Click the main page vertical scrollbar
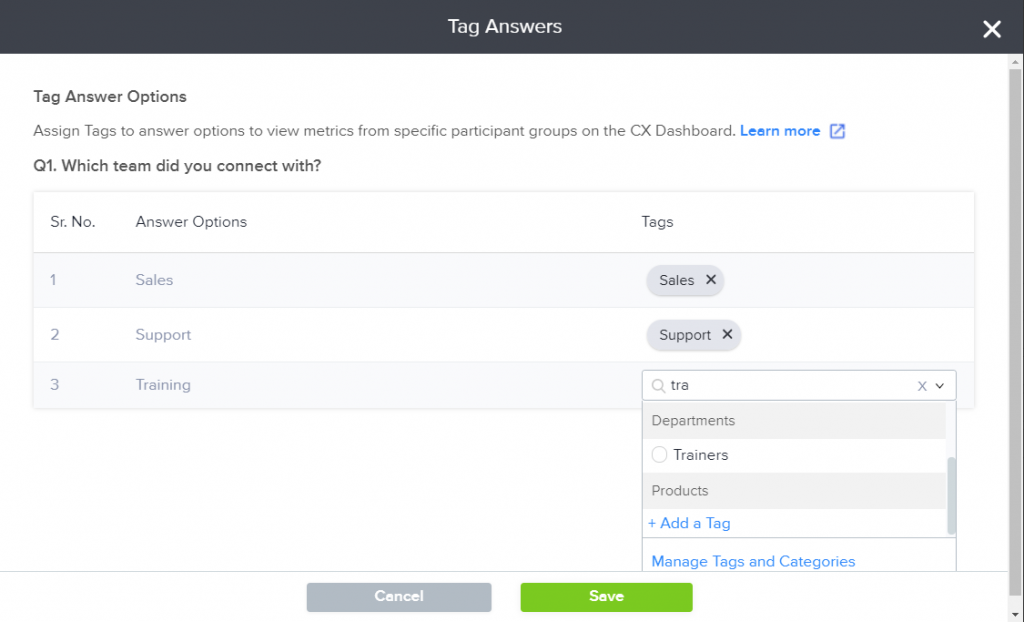Image resolution: width=1024 pixels, height=622 pixels. click(1016, 330)
